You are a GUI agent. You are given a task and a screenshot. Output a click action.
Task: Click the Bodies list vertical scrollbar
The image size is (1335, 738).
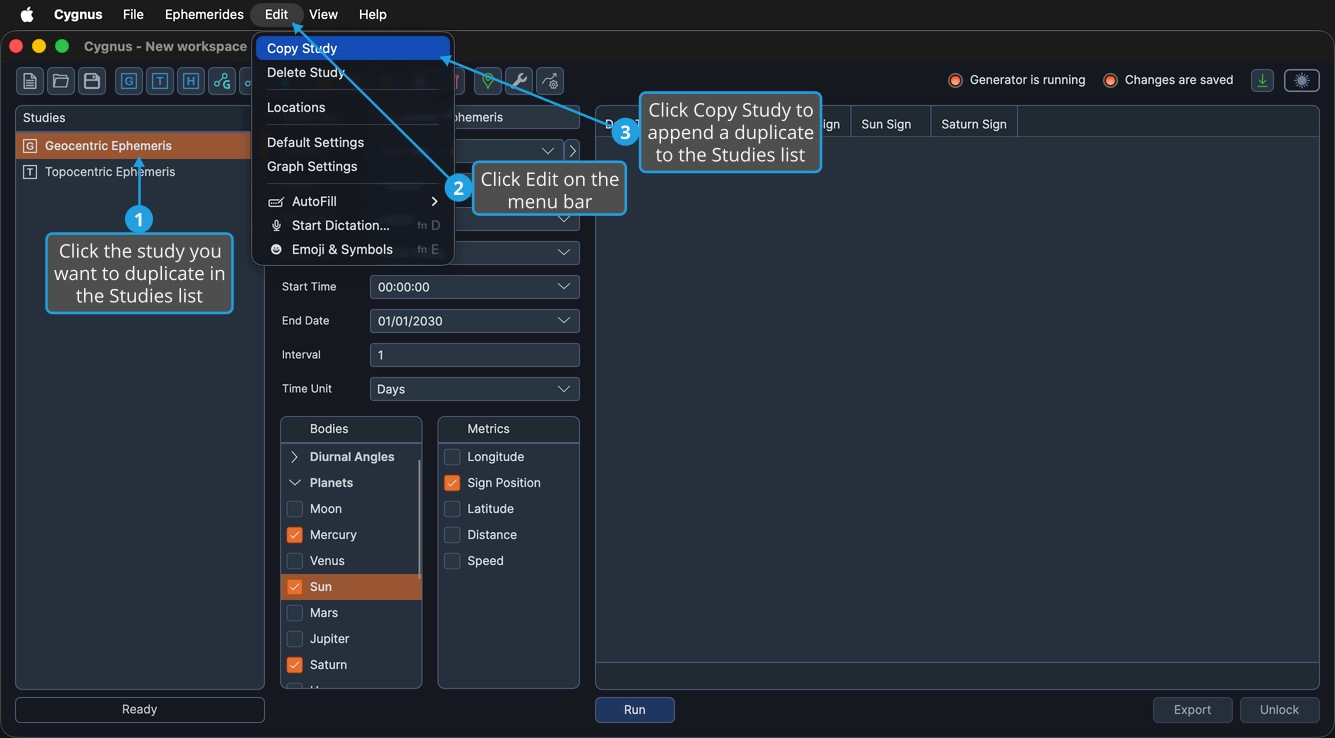419,518
